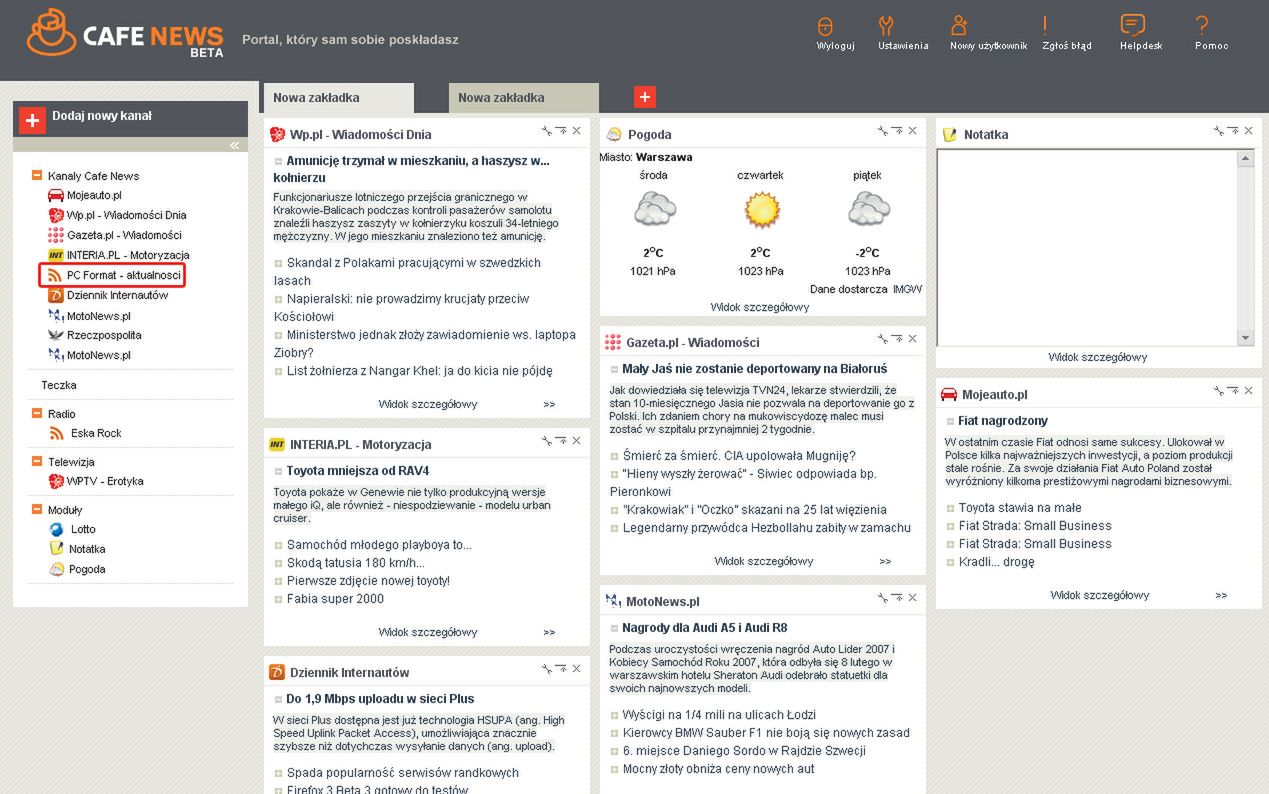Open 'Pierwsze zdjęcie nowej toyoty!' headline

(x=368, y=581)
